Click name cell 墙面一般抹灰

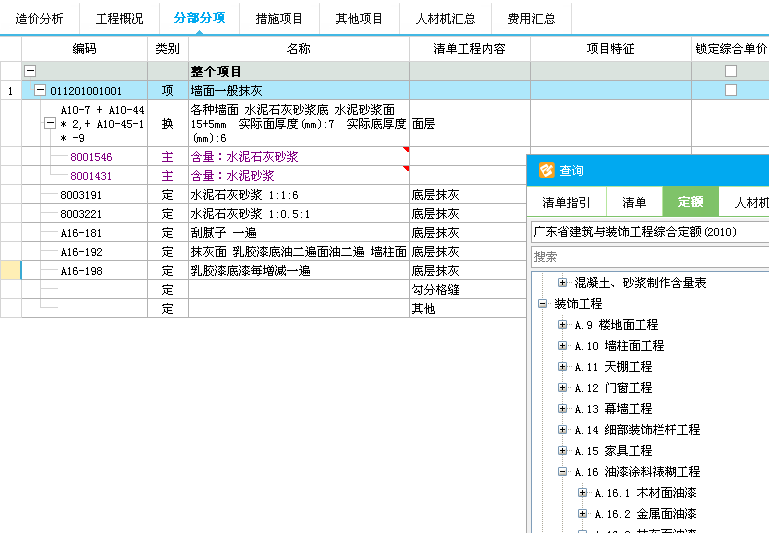(299, 91)
